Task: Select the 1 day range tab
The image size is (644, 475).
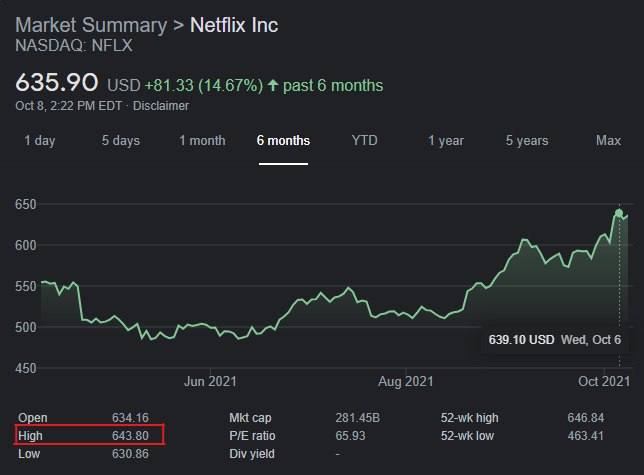Action: 39,140
